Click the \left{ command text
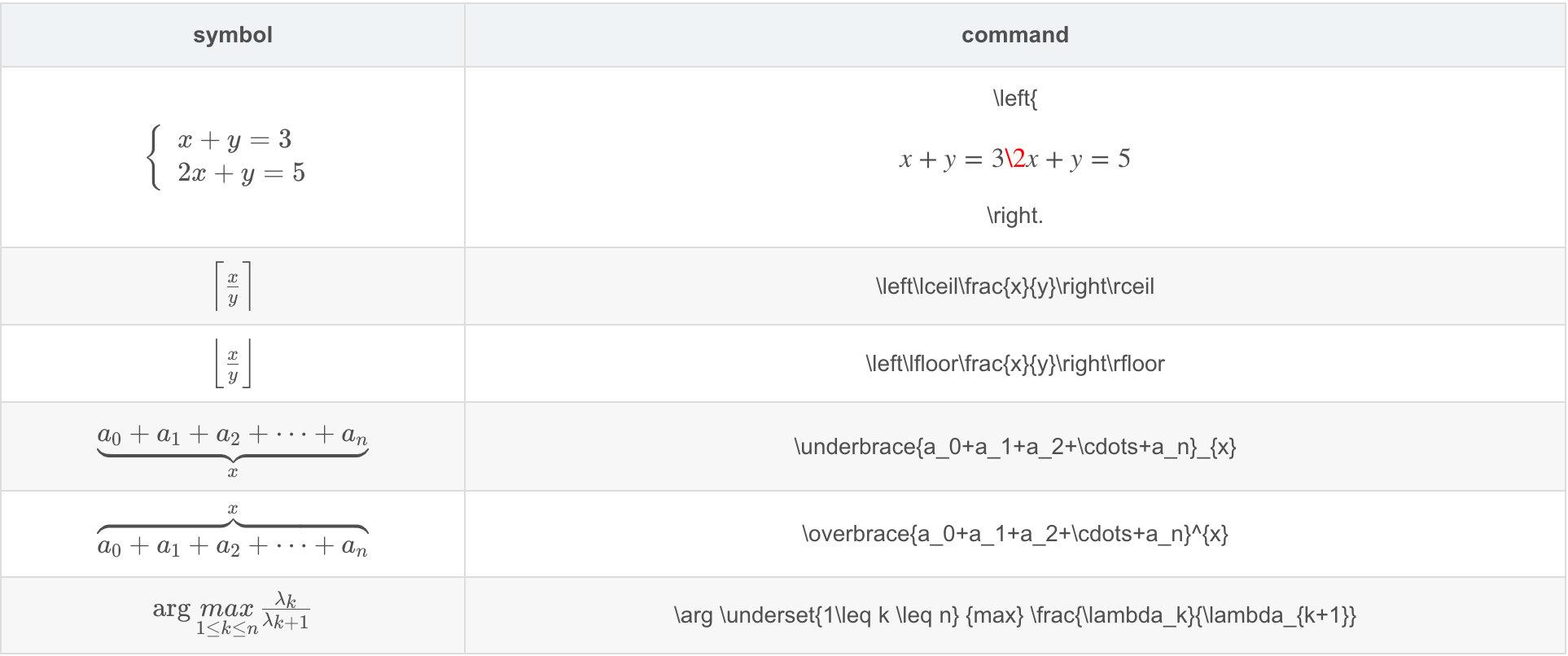The width and height of the screenshot is (1568, 656). click(1014, 98)
